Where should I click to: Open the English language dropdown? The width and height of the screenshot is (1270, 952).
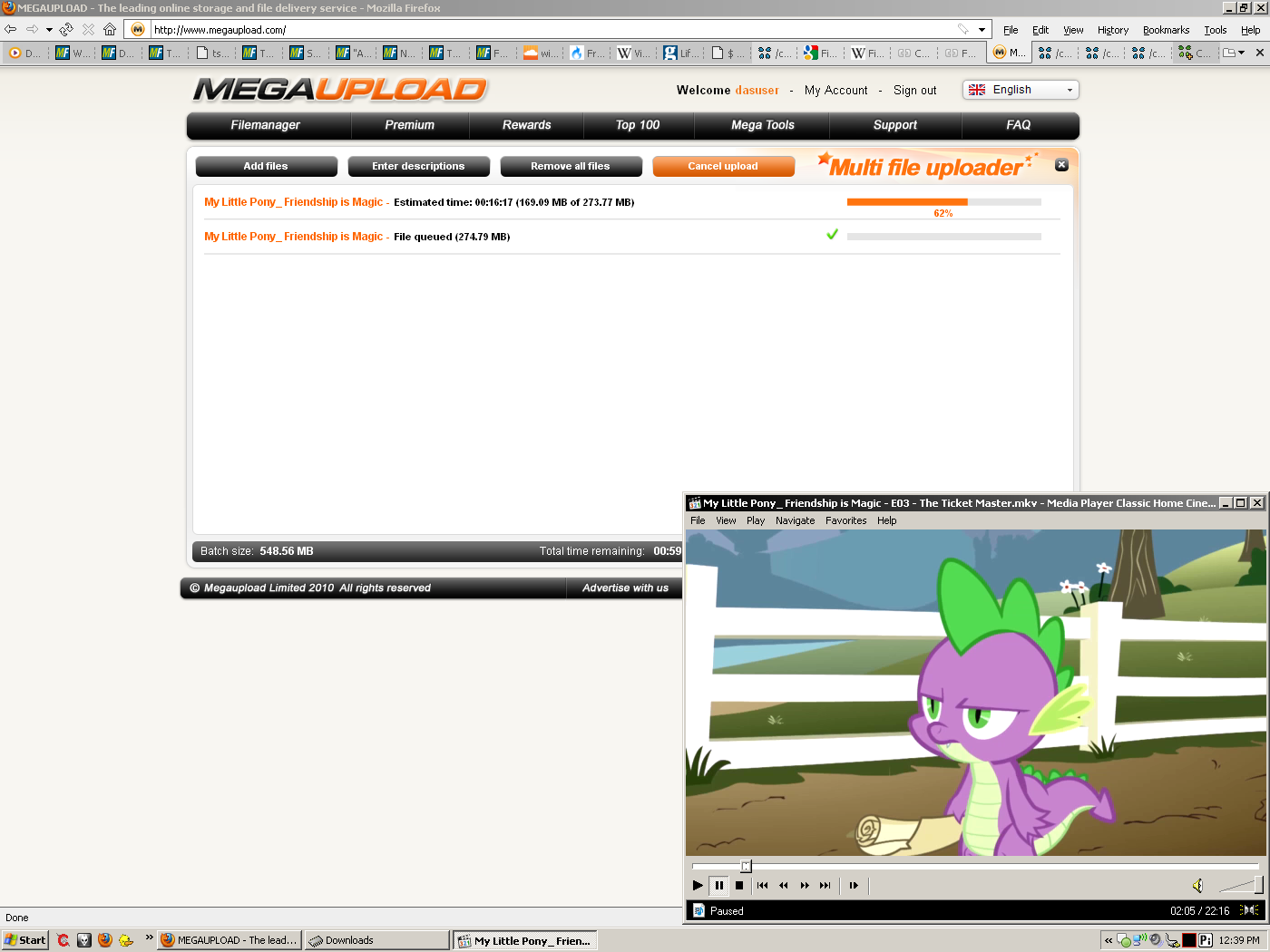[x=1021, y=90]
